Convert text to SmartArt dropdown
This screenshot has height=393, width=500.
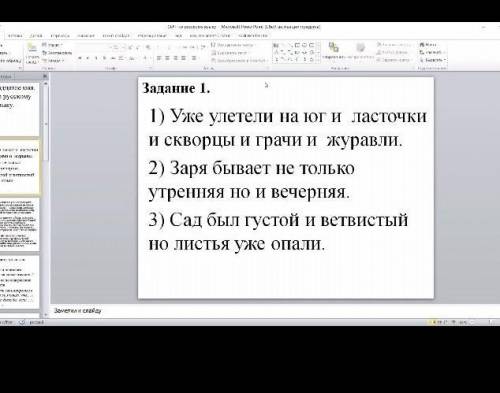[x=239, y=61]
